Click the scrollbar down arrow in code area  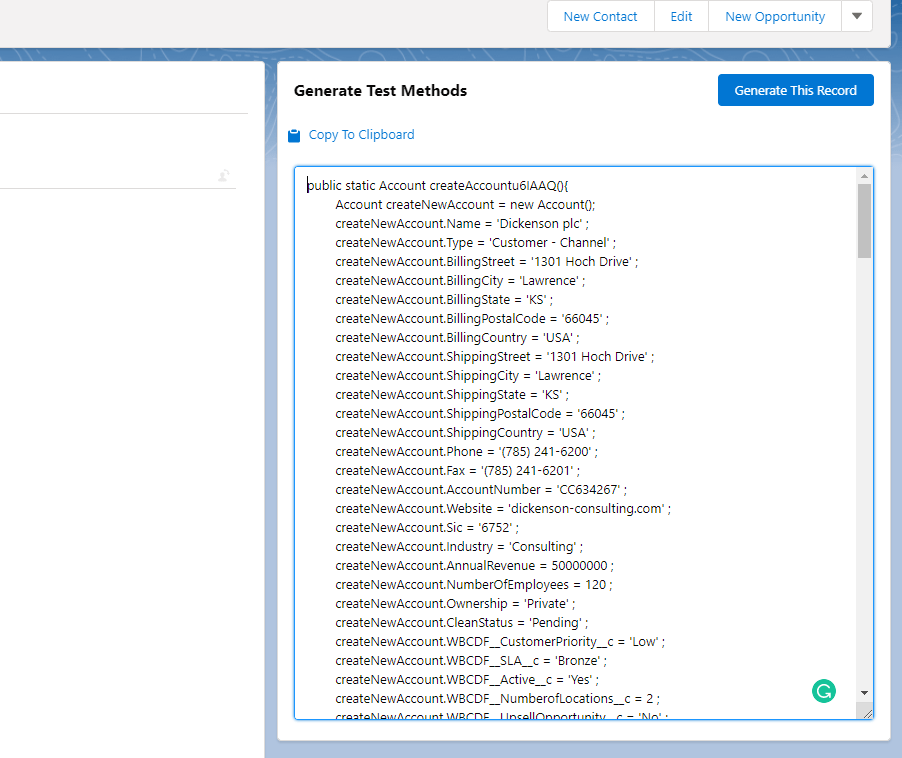pyautogui.click(x=864, y=693)
